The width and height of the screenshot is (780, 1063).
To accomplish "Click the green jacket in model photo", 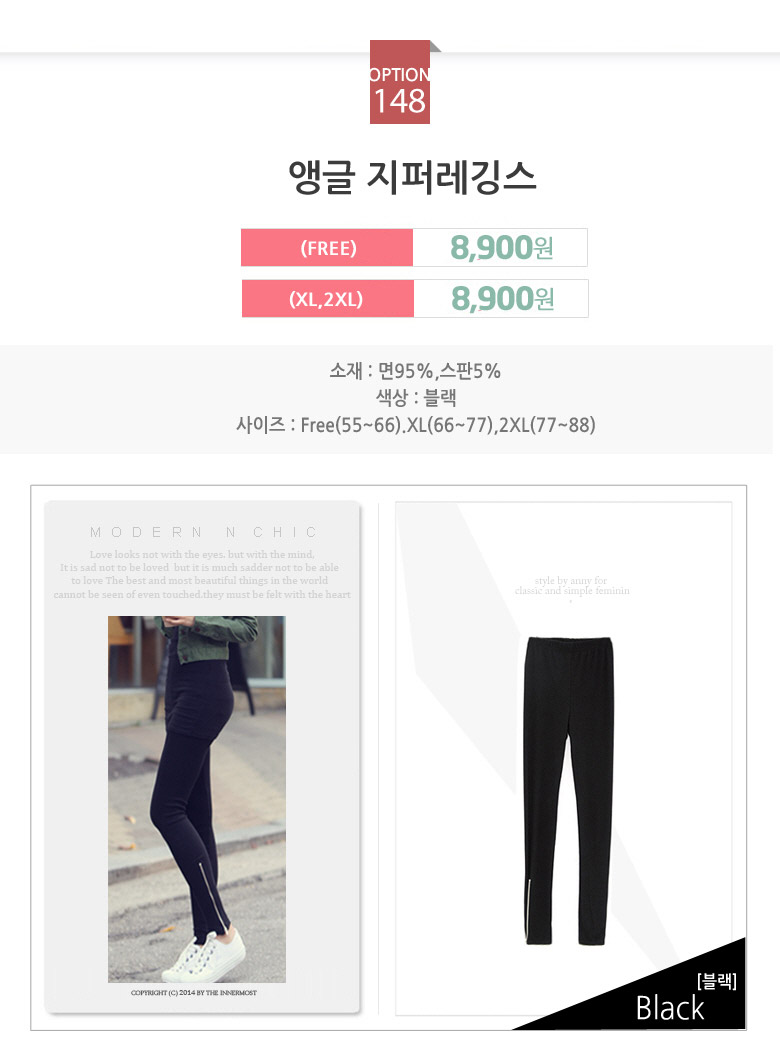I will tap(209, 637).
